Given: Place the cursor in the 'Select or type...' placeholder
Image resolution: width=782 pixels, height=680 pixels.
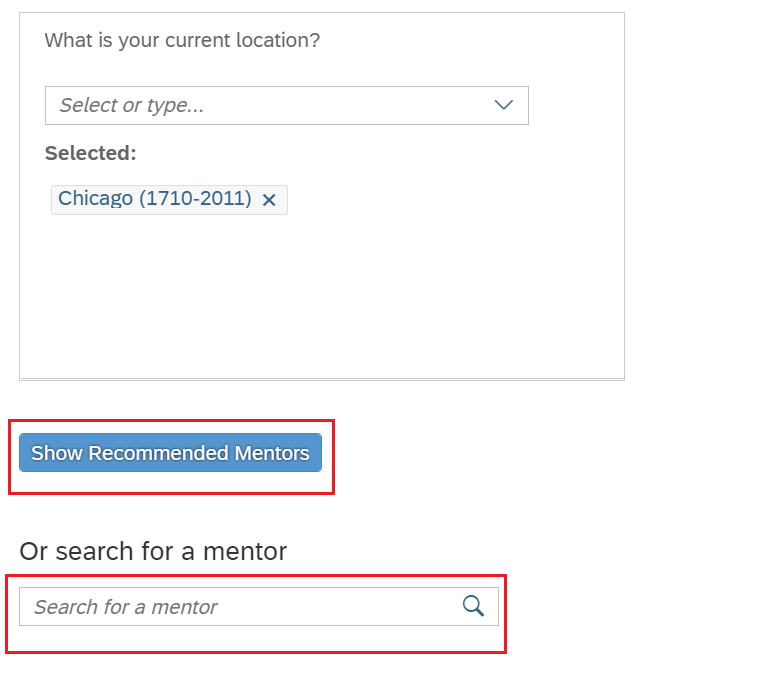Looking at the screenshot, I should 132,105.
